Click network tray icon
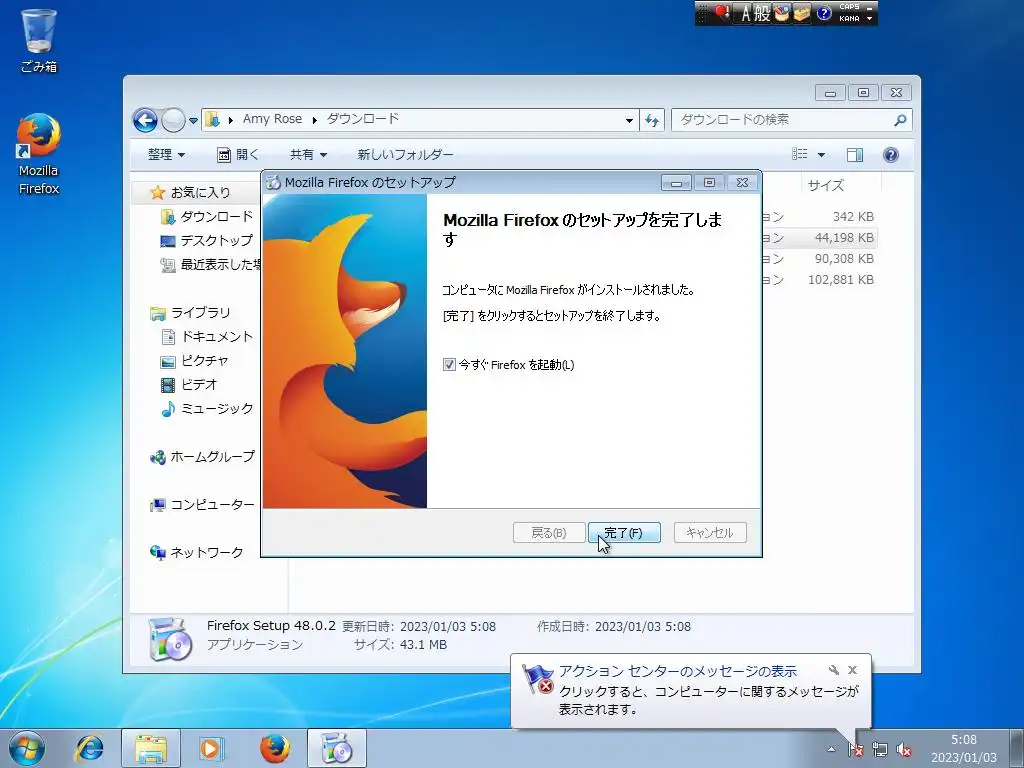Image resolution: width=1024 pixels, height=768 pixels. (880, 750)
